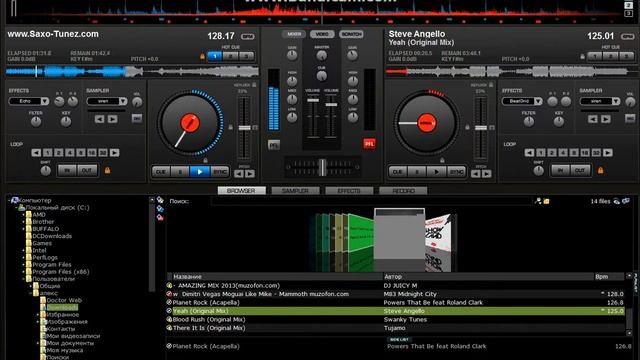Set left deck loop IN point
This screenshot has width=640, height=360.
(67, 170)
